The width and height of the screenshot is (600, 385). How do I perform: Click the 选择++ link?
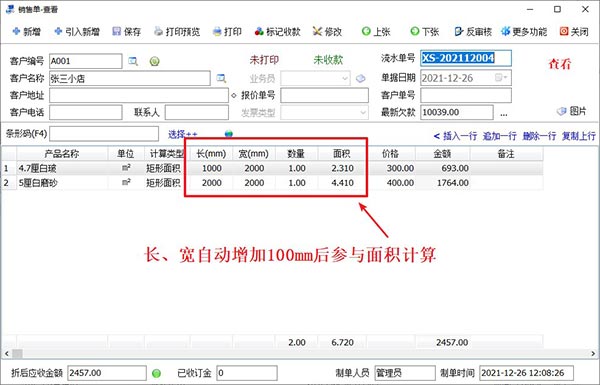pos(183,134)
